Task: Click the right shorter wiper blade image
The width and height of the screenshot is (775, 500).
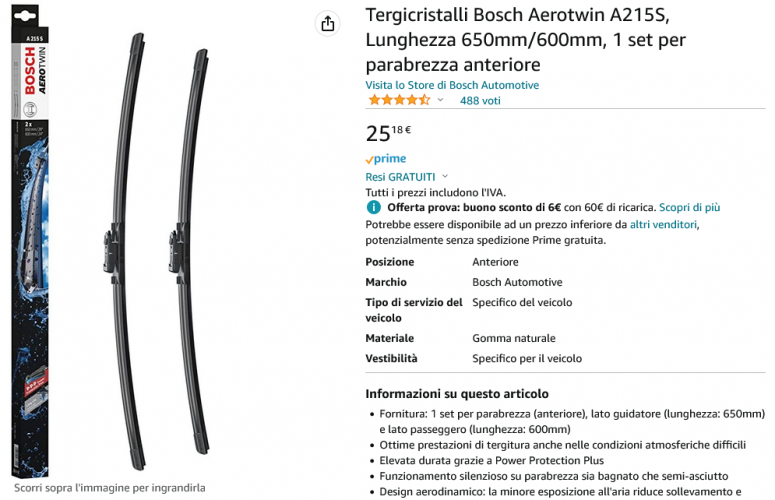Action: tap(190, 251)
